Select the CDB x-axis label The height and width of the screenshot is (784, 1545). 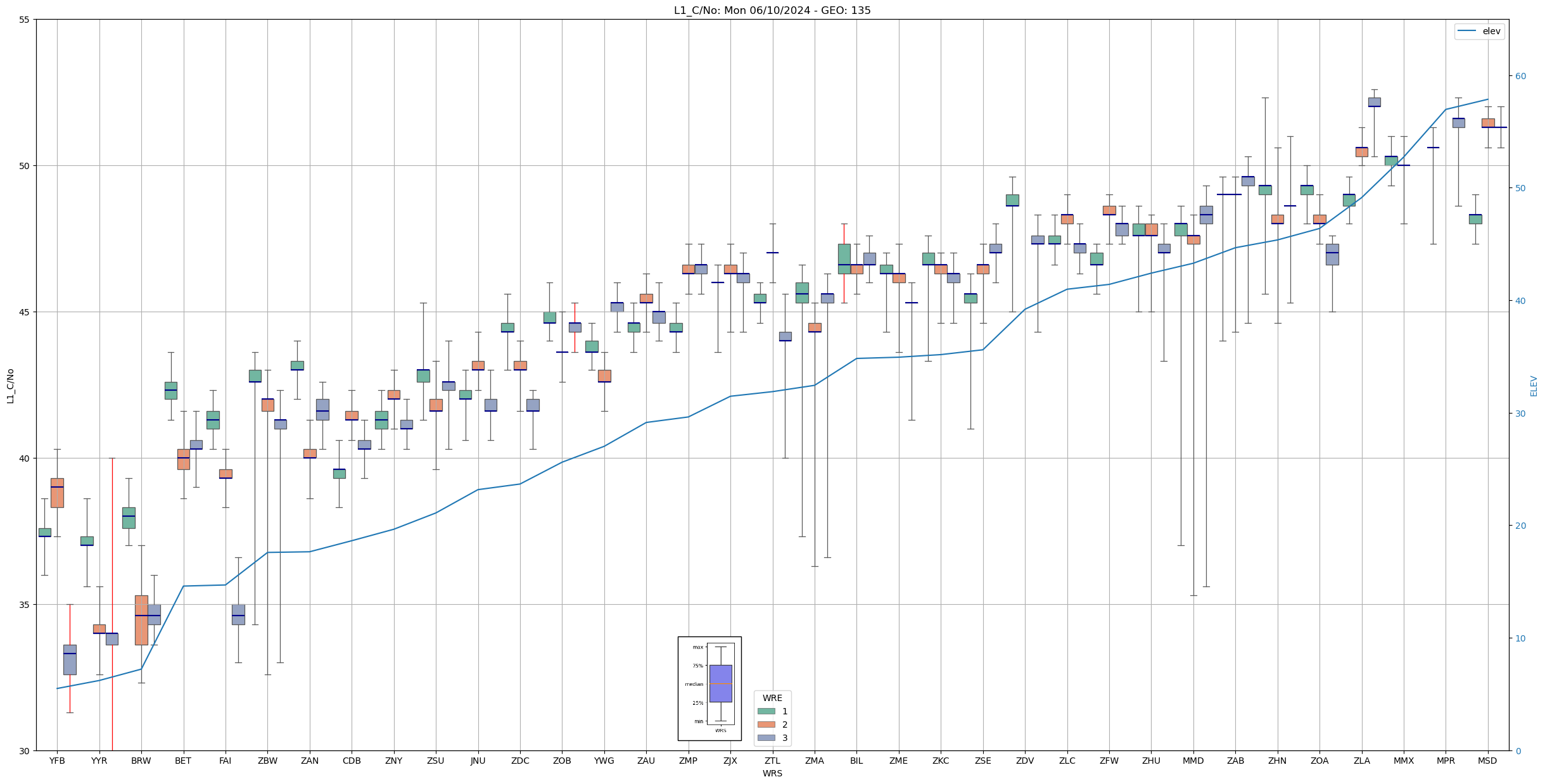(x=352, y=761)
